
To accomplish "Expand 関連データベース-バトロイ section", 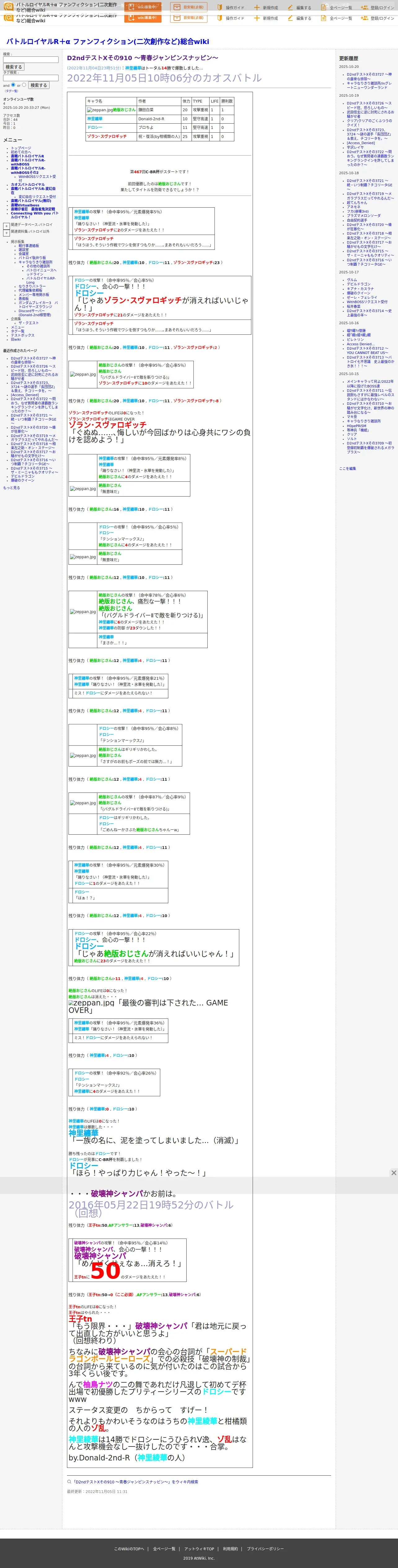I will click(x=6, y=226).
